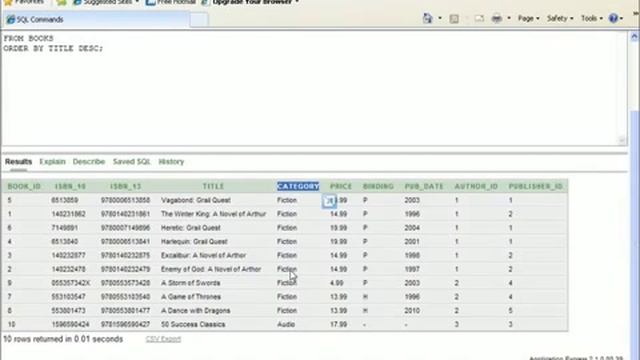Click the PUBLISHER_ID value 5
This screenshot has height=360, width=640.
pyautogui.click(x=511, y=311)
